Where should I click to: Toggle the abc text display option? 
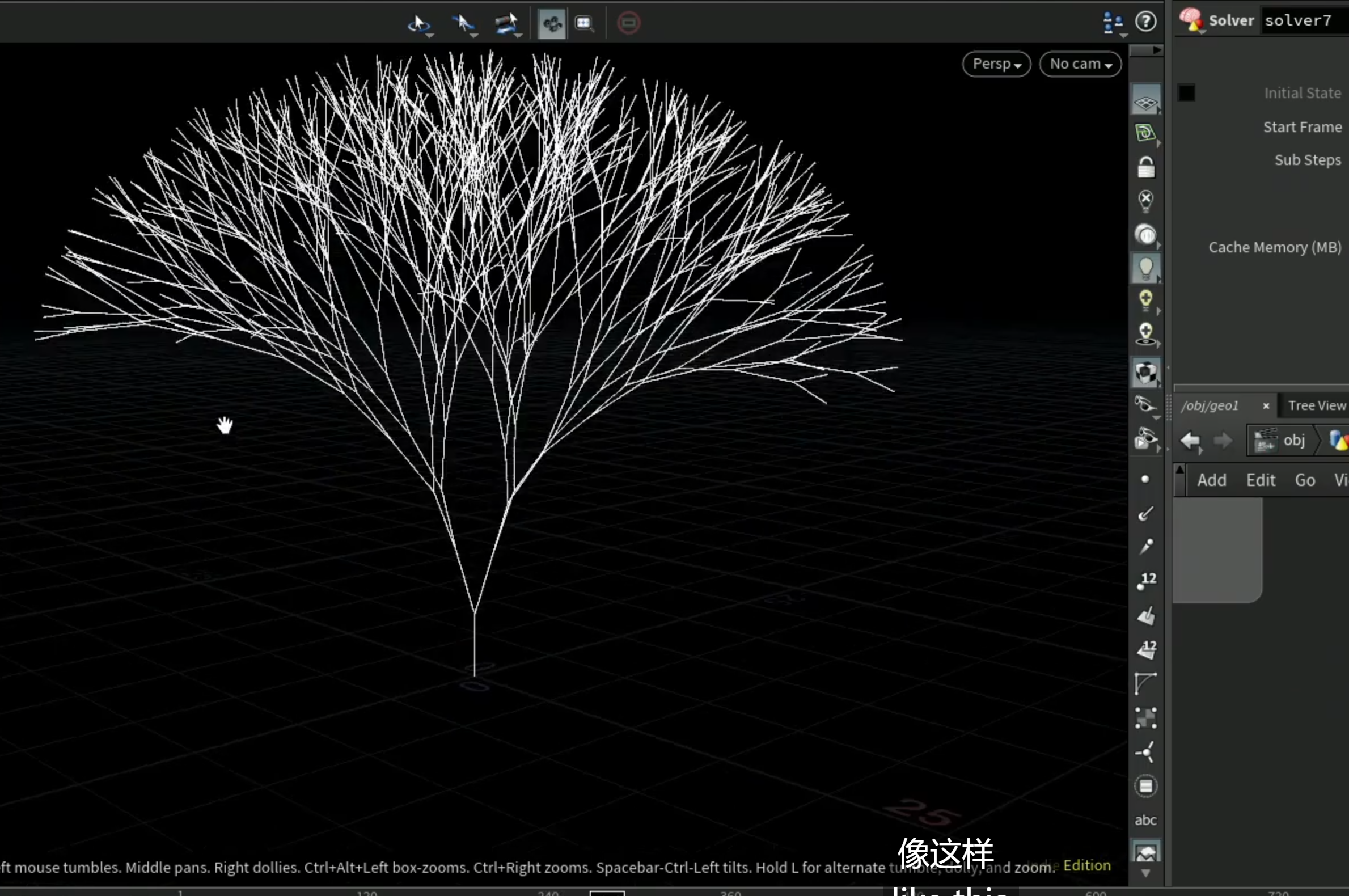(x=1145, y=820)
